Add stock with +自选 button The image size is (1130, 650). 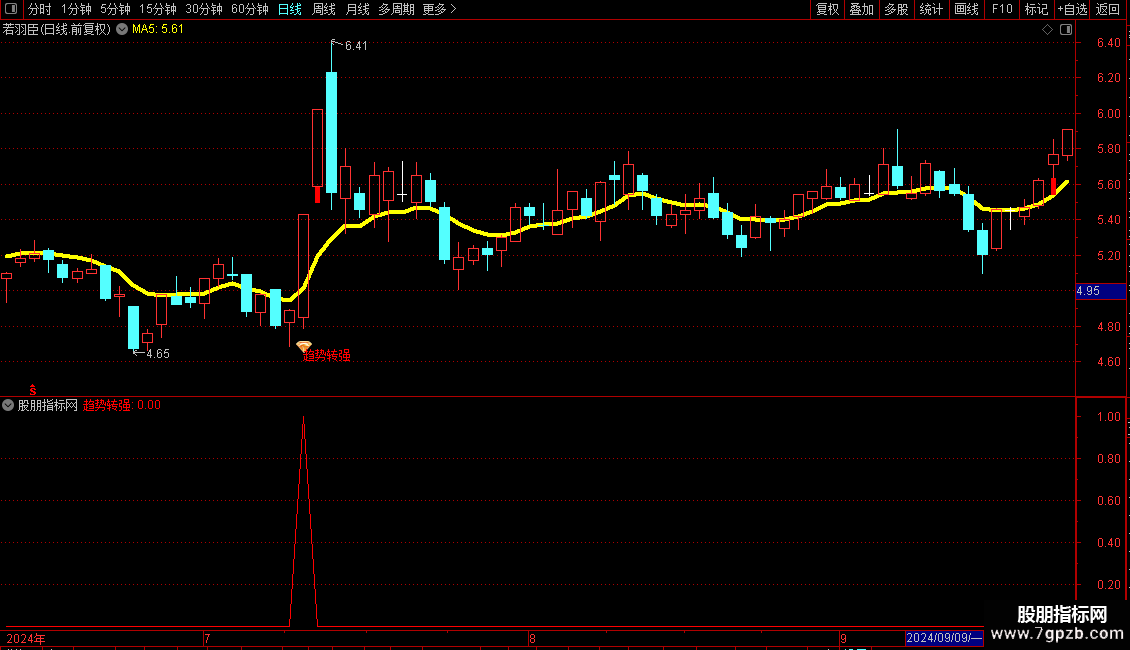point(1072,9)
